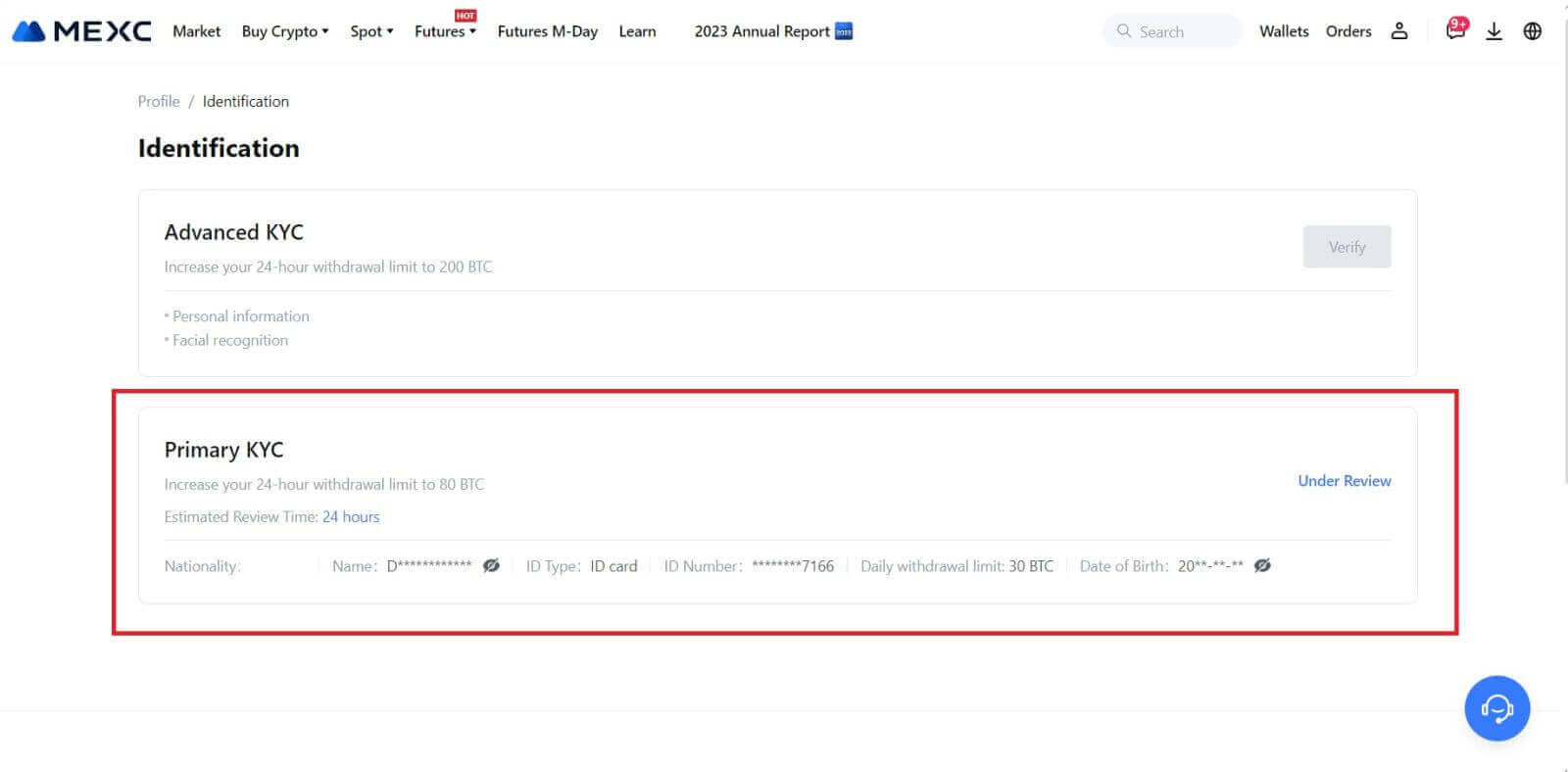1568x772 pixels.
Task: Open the Market menu item
Action: [x=196, y=31]
